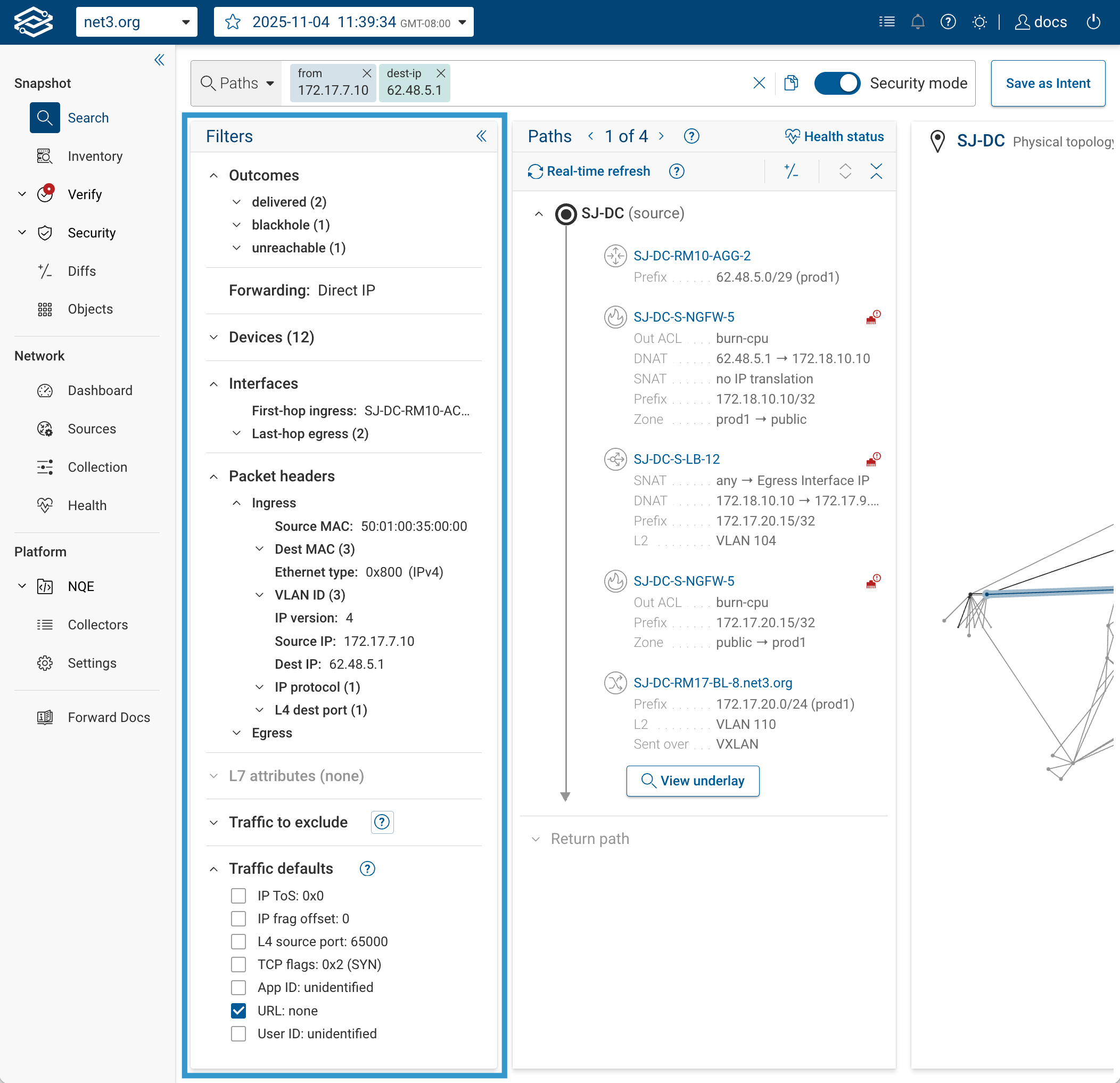Enable the TCP flags: 0x2 (SYN) checkbox
Viewport: 1120px width, 1083px height.
click(x=238, y=965)
